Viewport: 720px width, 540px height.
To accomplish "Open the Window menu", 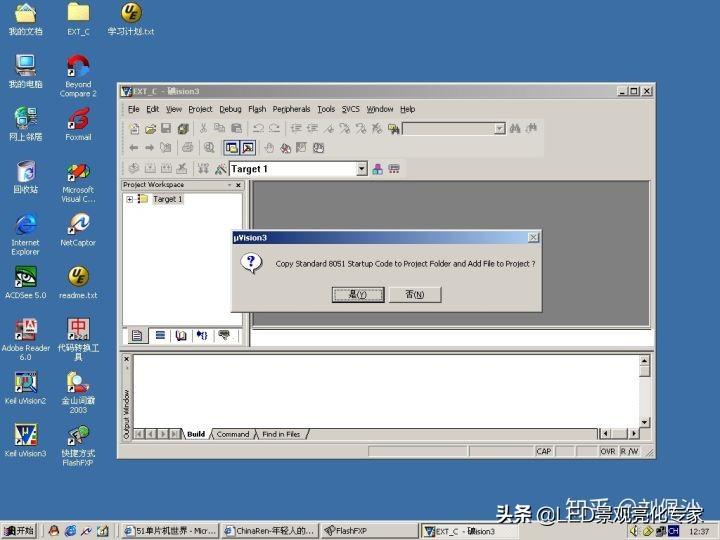I will (380, 109).
